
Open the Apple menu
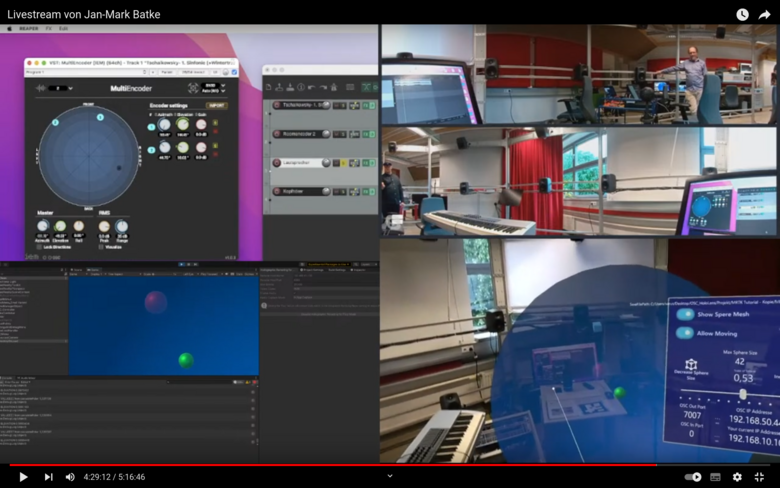click(9, 29)
